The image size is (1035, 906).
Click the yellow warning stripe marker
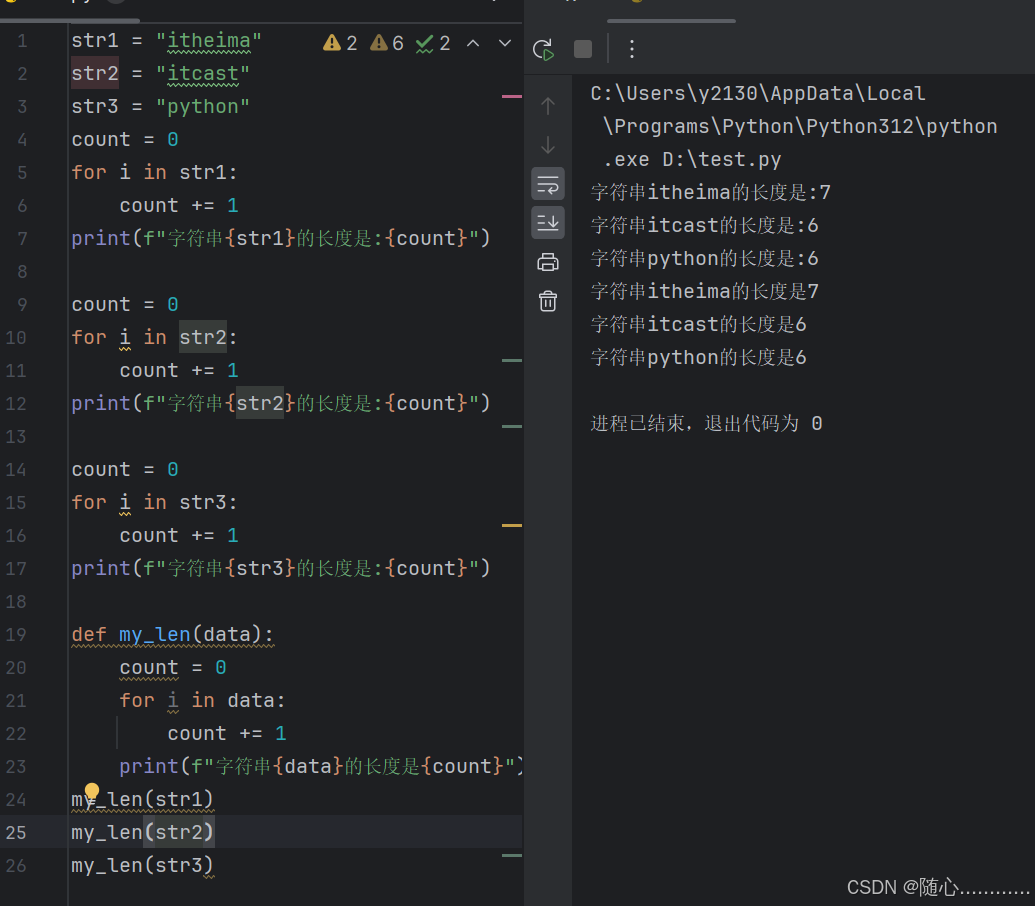pyautogui.click(x=512, y=525)
